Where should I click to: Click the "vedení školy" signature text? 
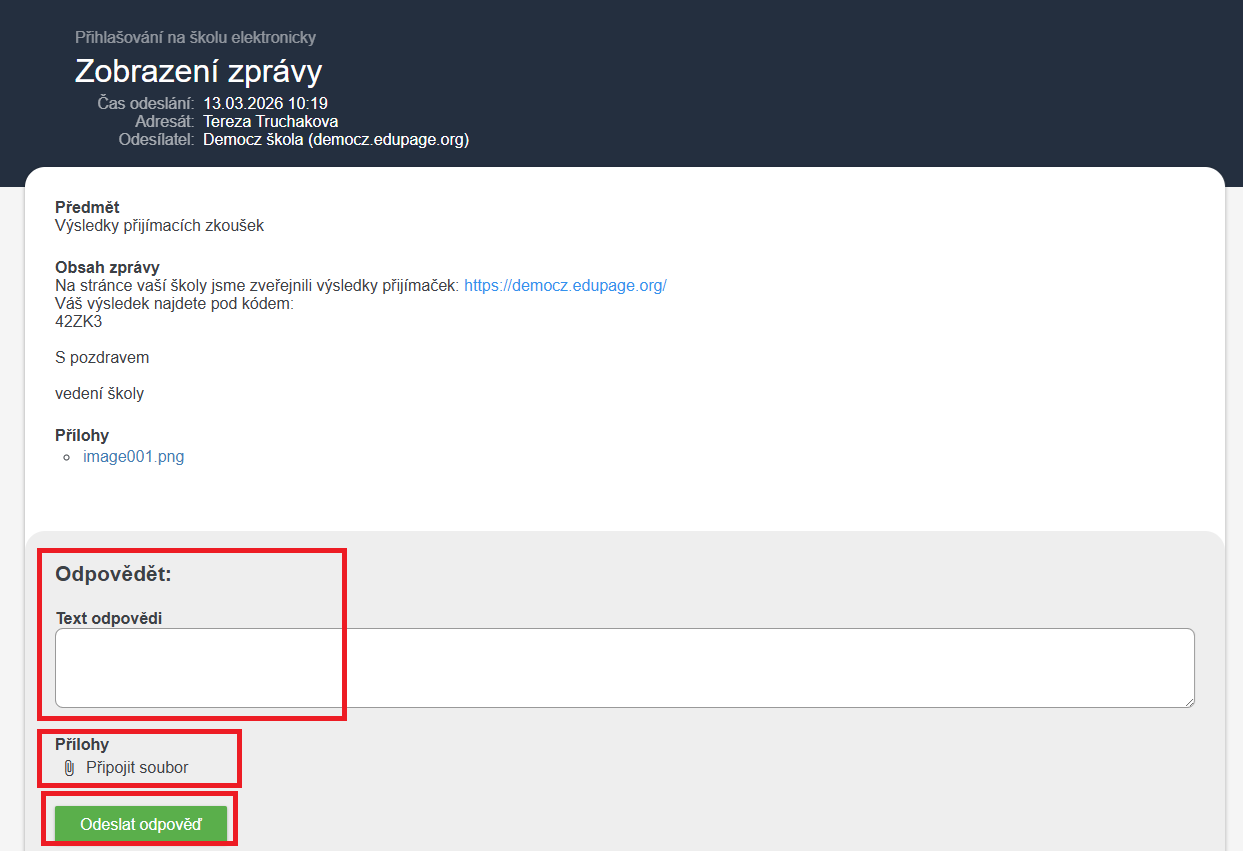(x=99, y=394)
